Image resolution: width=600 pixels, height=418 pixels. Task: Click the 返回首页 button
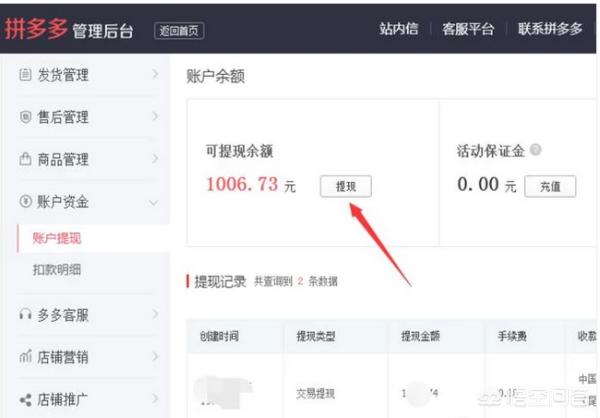[180, 30]
